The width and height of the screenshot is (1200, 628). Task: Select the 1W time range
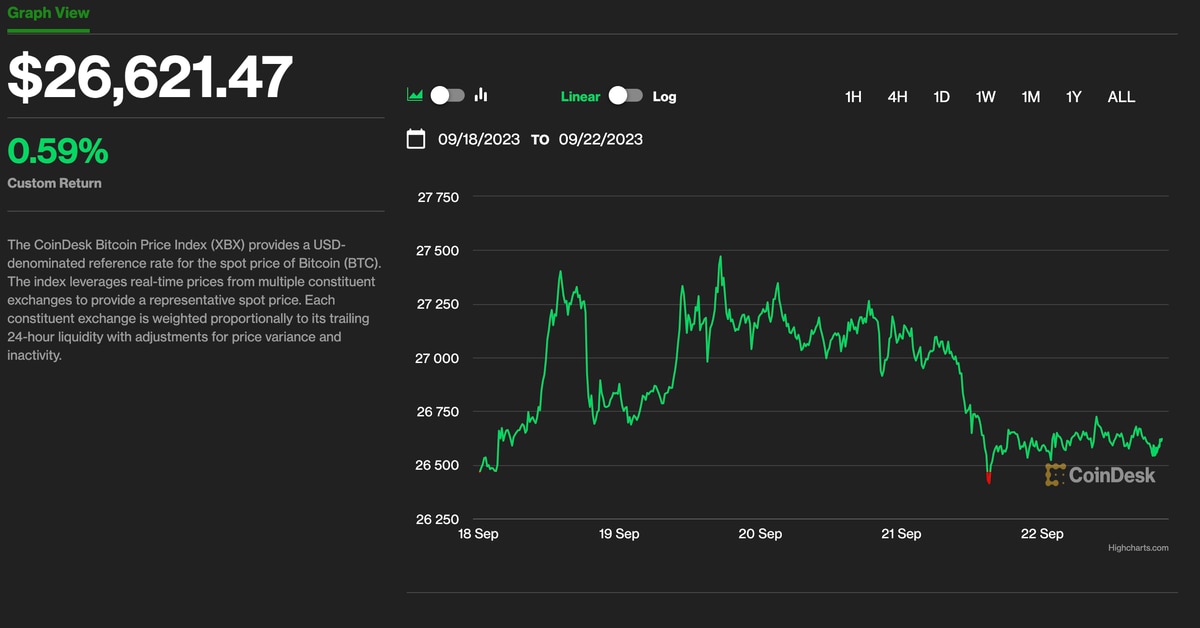(986, 97)
